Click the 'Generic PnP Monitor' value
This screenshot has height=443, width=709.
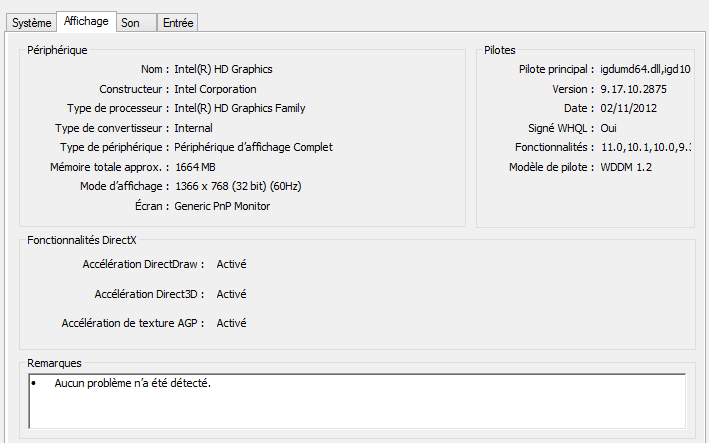tap(222, 206)
